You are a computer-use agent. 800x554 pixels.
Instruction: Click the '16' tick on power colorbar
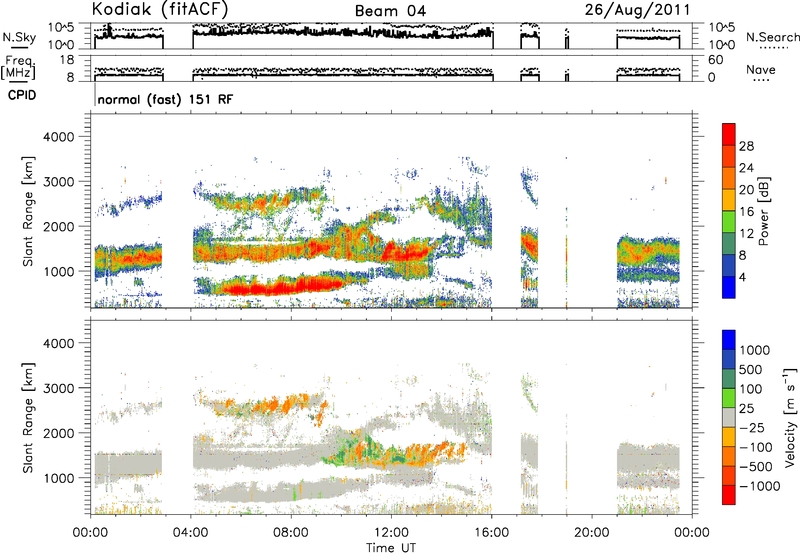coord(746,212)
